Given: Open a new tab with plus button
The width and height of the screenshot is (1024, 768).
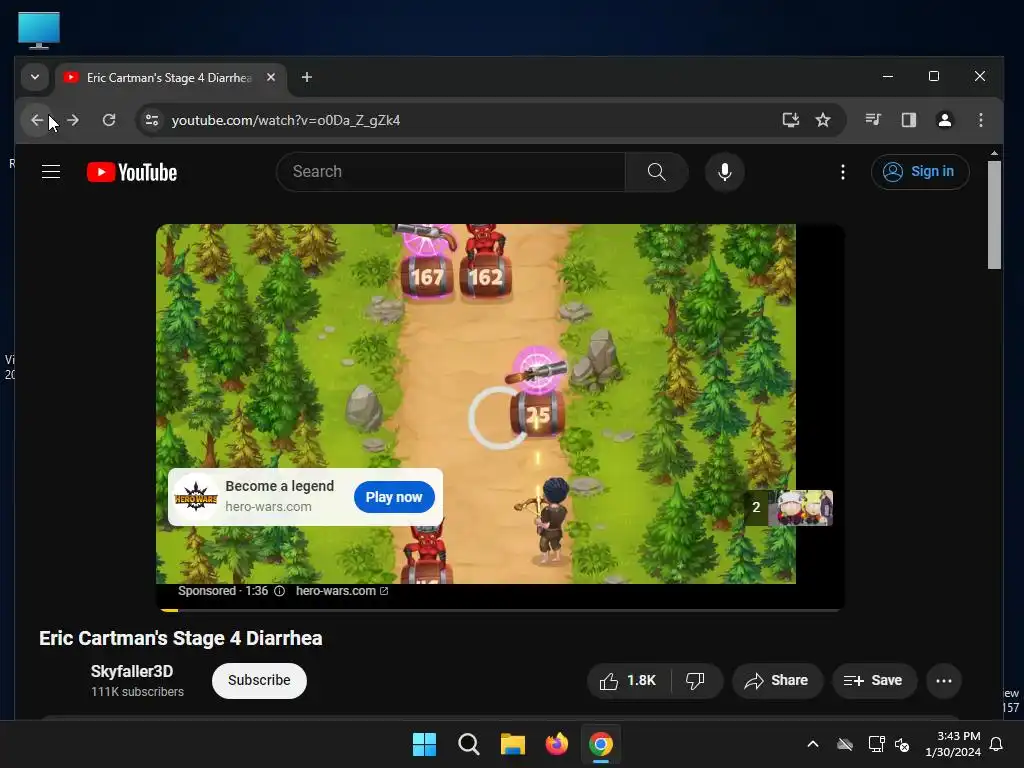Looking at the screenshot, I should (x=306, y=77).
